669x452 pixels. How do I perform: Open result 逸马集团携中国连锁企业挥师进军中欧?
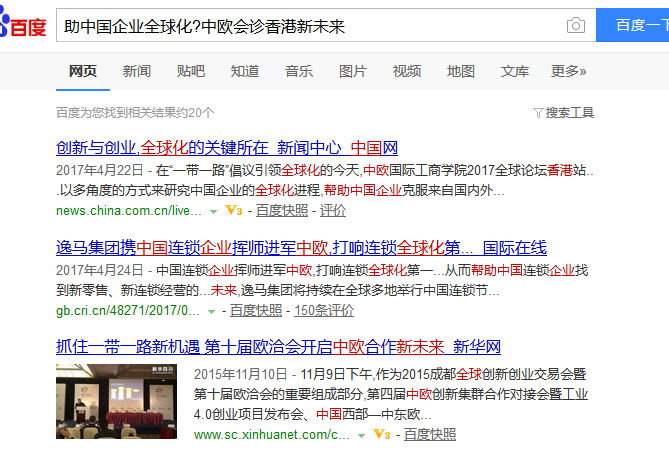(301, 248)
